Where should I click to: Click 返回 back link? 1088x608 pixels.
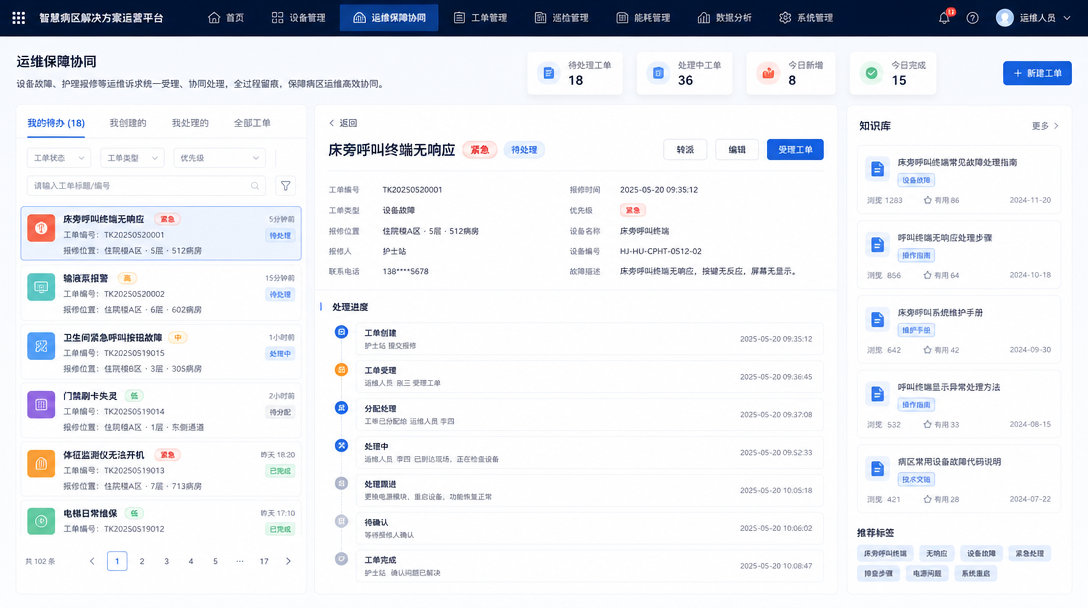point(343,123)
